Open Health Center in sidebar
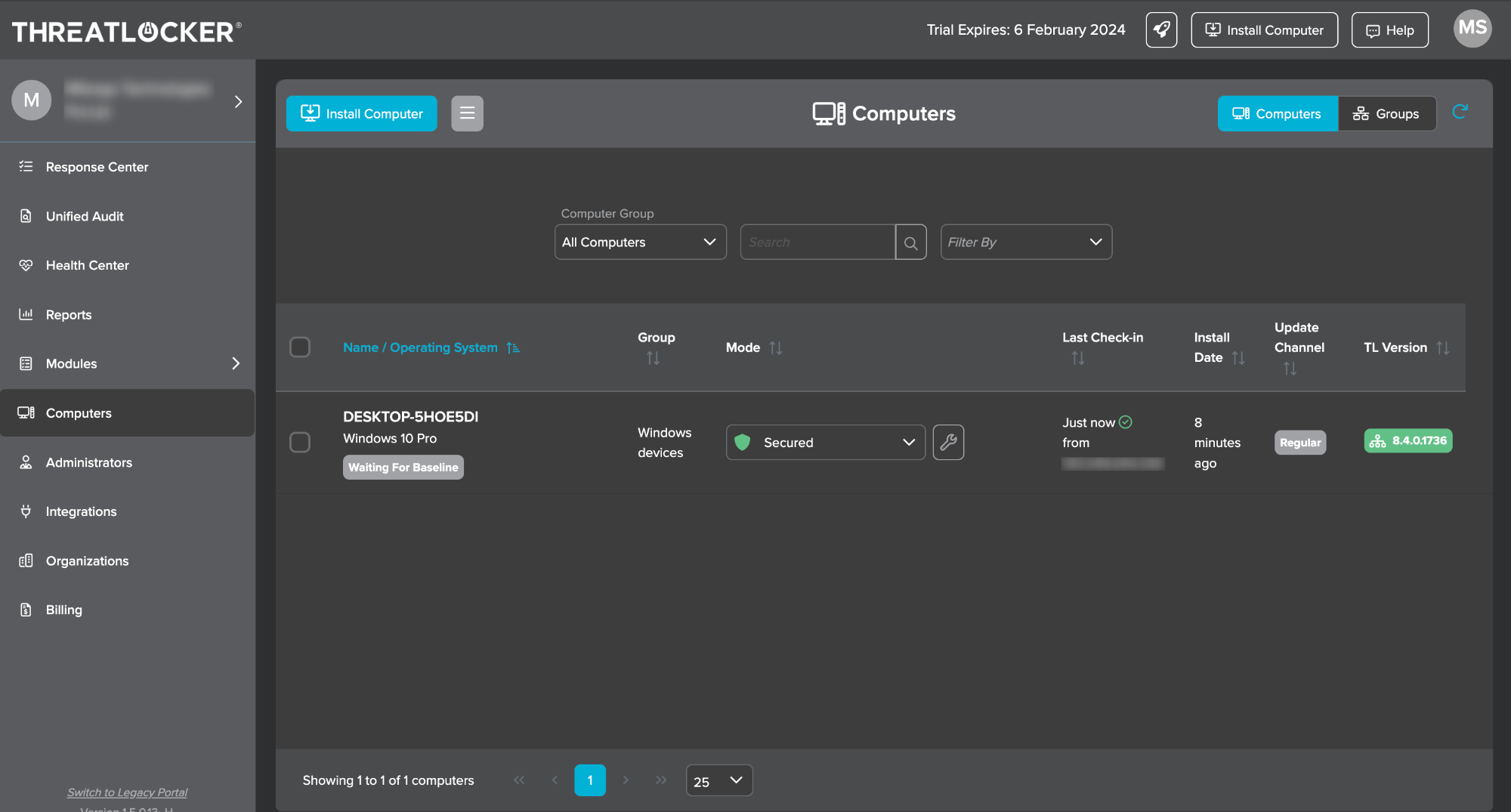The height and width of the screenshot is (812, 1511). [128, 266]
